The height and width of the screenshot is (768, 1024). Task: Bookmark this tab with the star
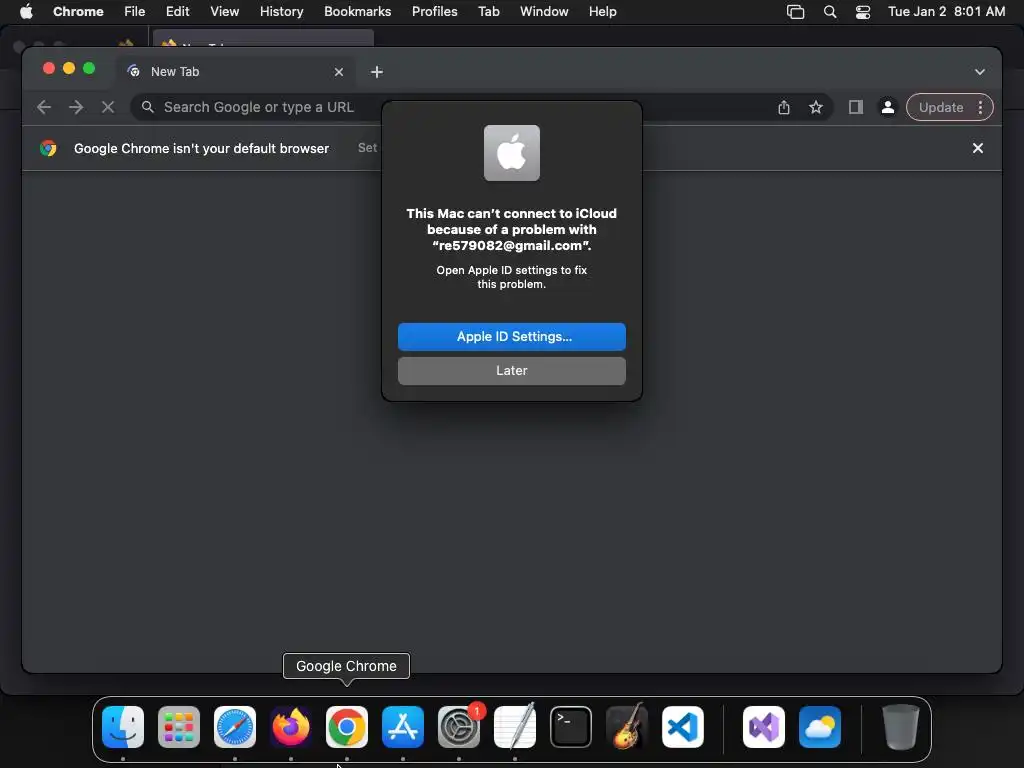(x=816, y=107)
